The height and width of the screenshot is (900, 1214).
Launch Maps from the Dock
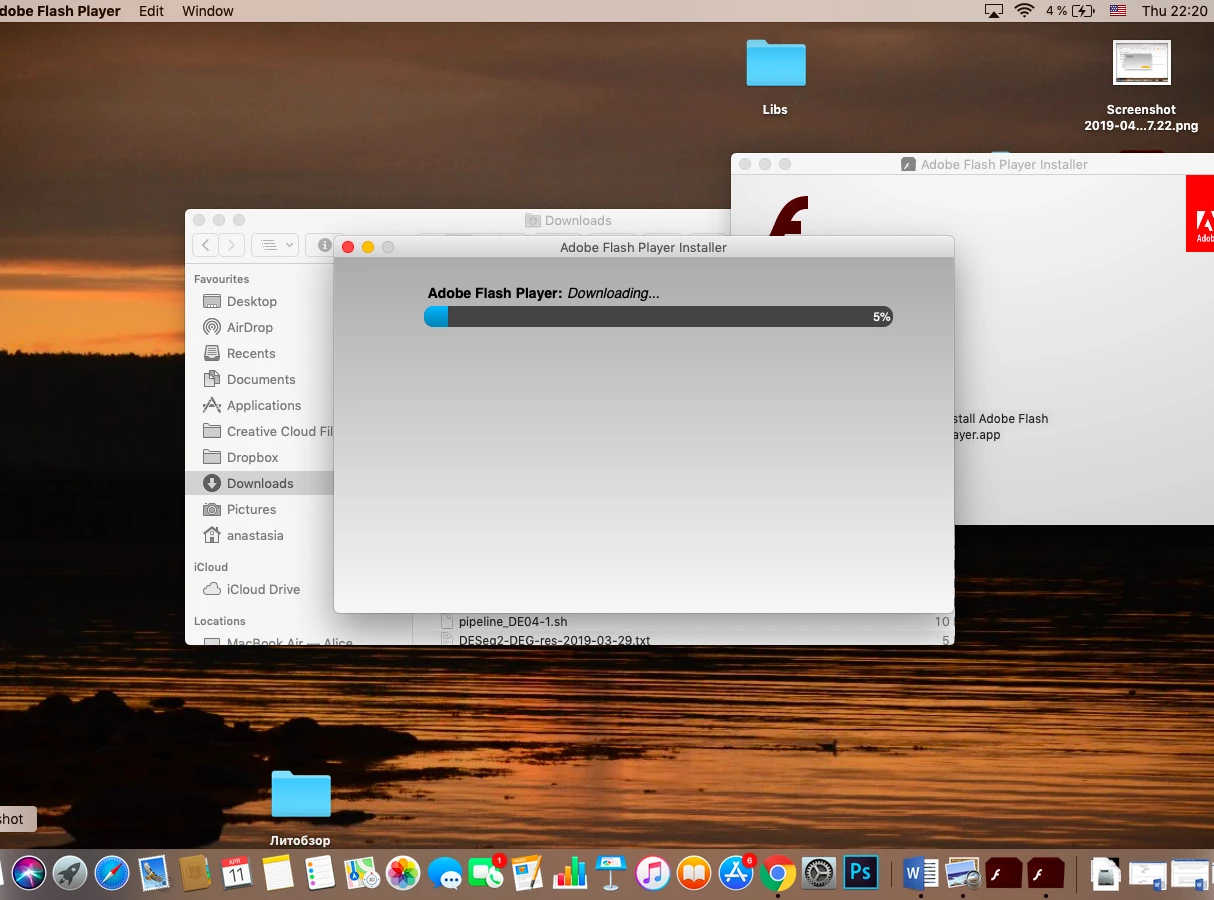[x=361, y=873]
